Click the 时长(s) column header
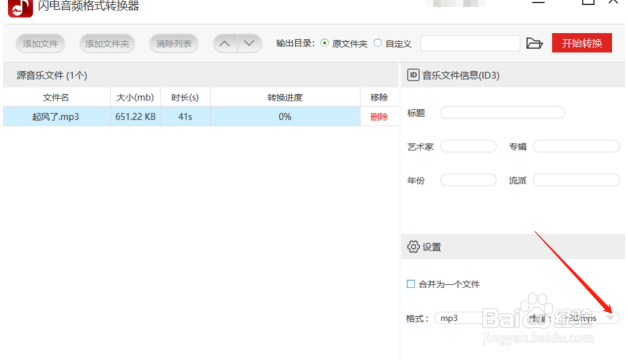The width and height of the screenshot is (628, 360). coord(185,97)
